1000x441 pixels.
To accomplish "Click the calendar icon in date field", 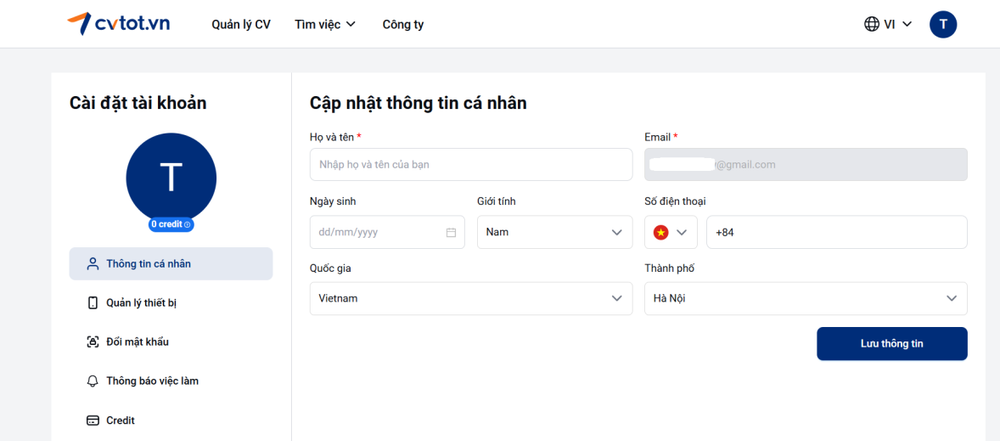I will tap(451, 232).
